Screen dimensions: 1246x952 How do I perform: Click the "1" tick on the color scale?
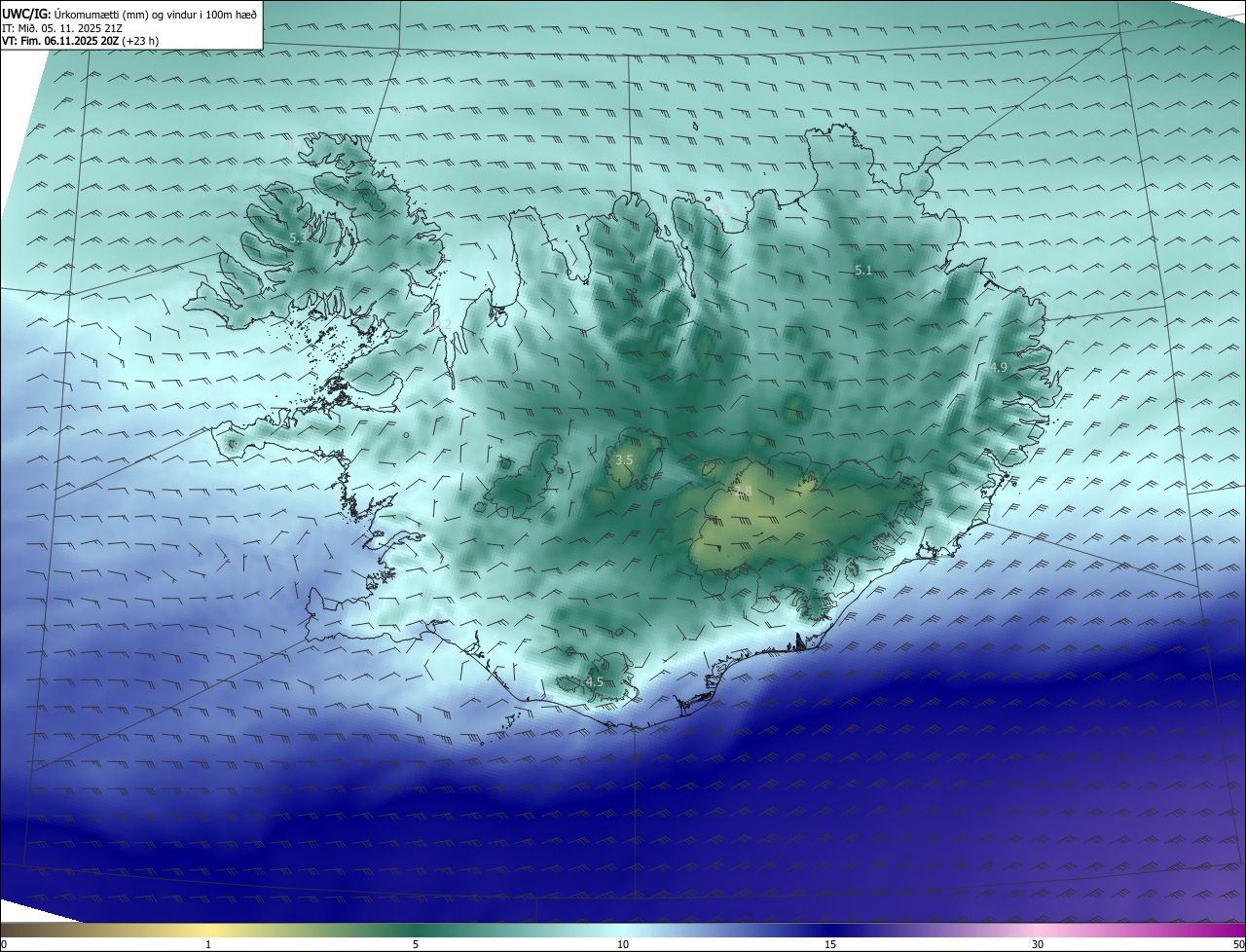click(x=208, y=944)
